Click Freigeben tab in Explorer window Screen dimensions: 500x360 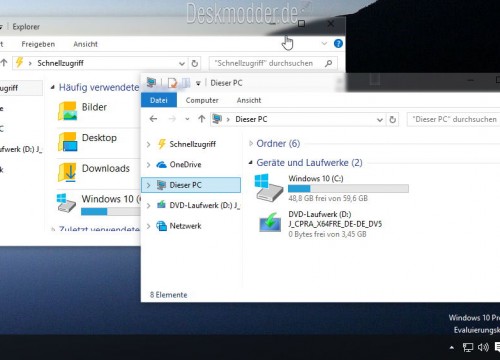tap(38, 44)
